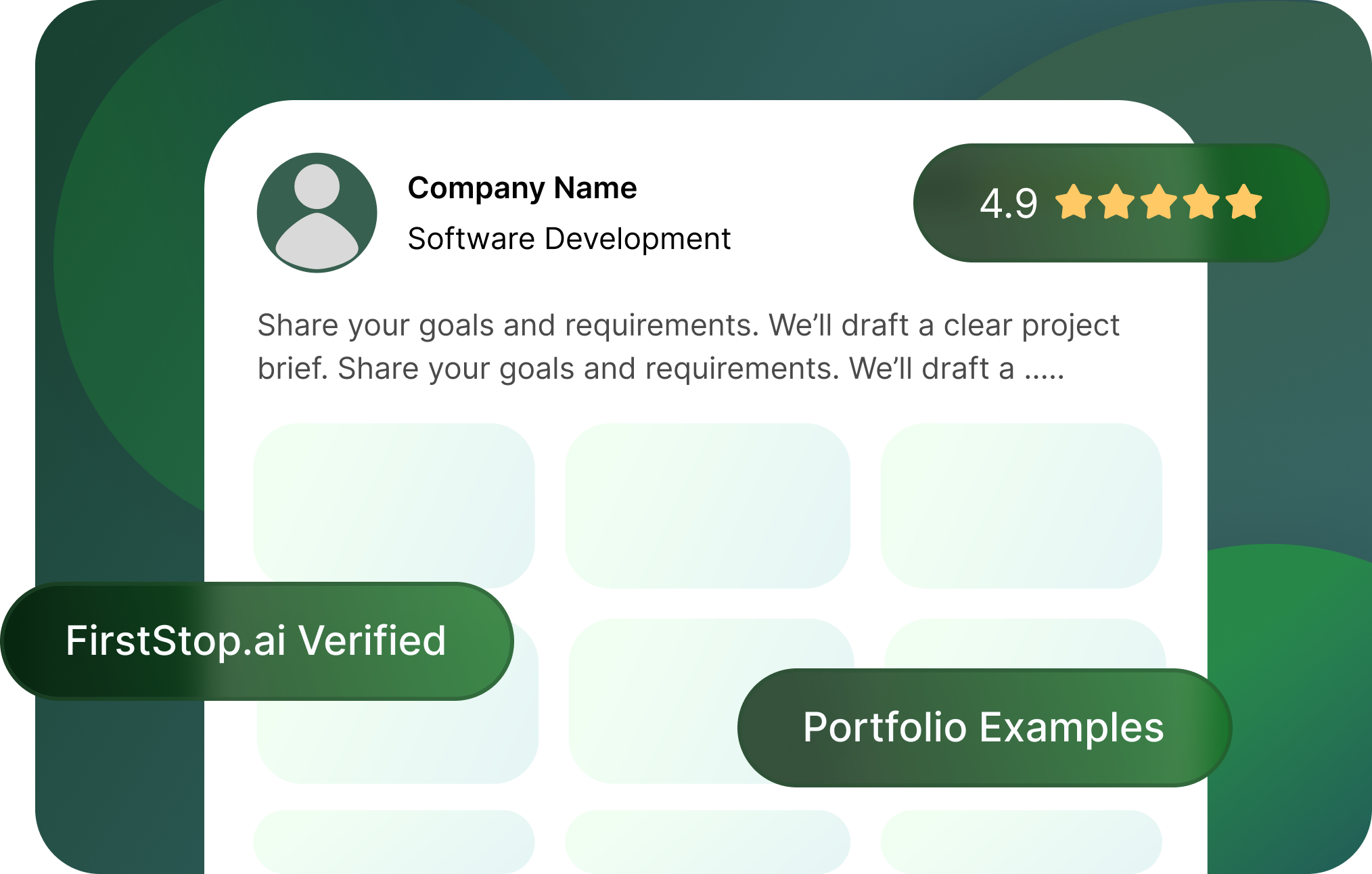Click the fifth rating star
The image size is (1372, 874).
(x=1244, y=202)
